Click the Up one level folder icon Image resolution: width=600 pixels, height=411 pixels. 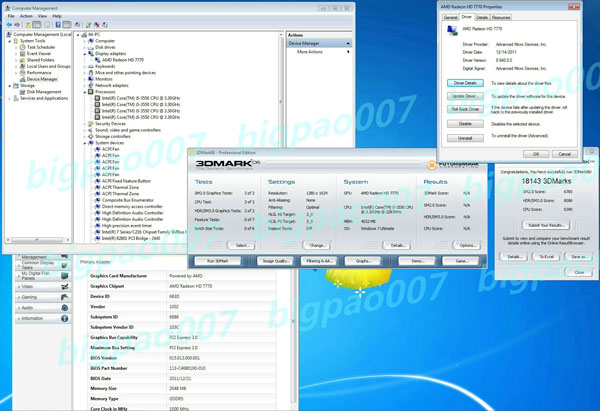point(28,24)
